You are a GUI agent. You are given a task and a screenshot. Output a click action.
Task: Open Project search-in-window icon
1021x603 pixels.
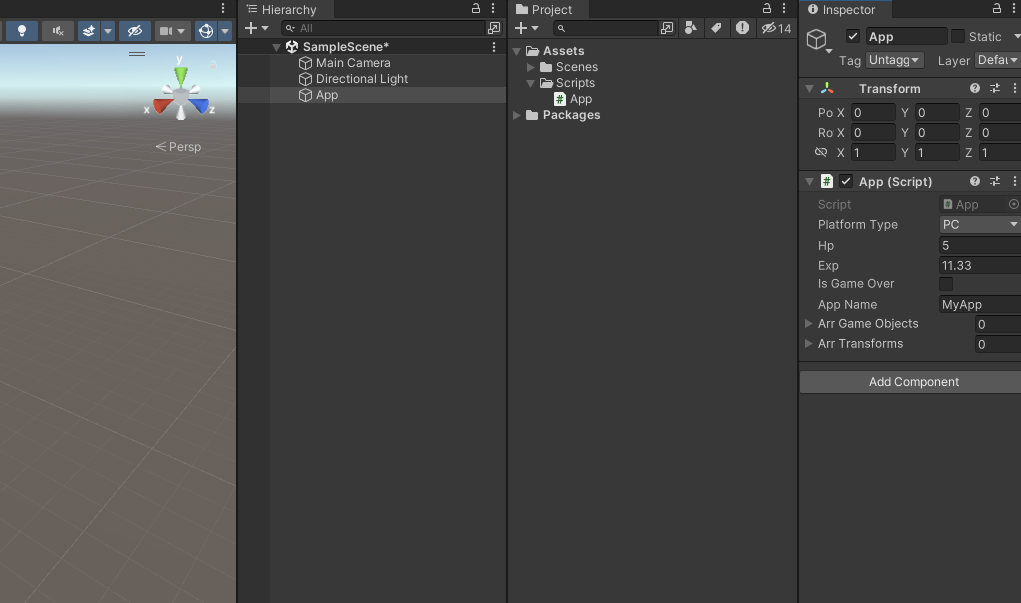point(667,28)
